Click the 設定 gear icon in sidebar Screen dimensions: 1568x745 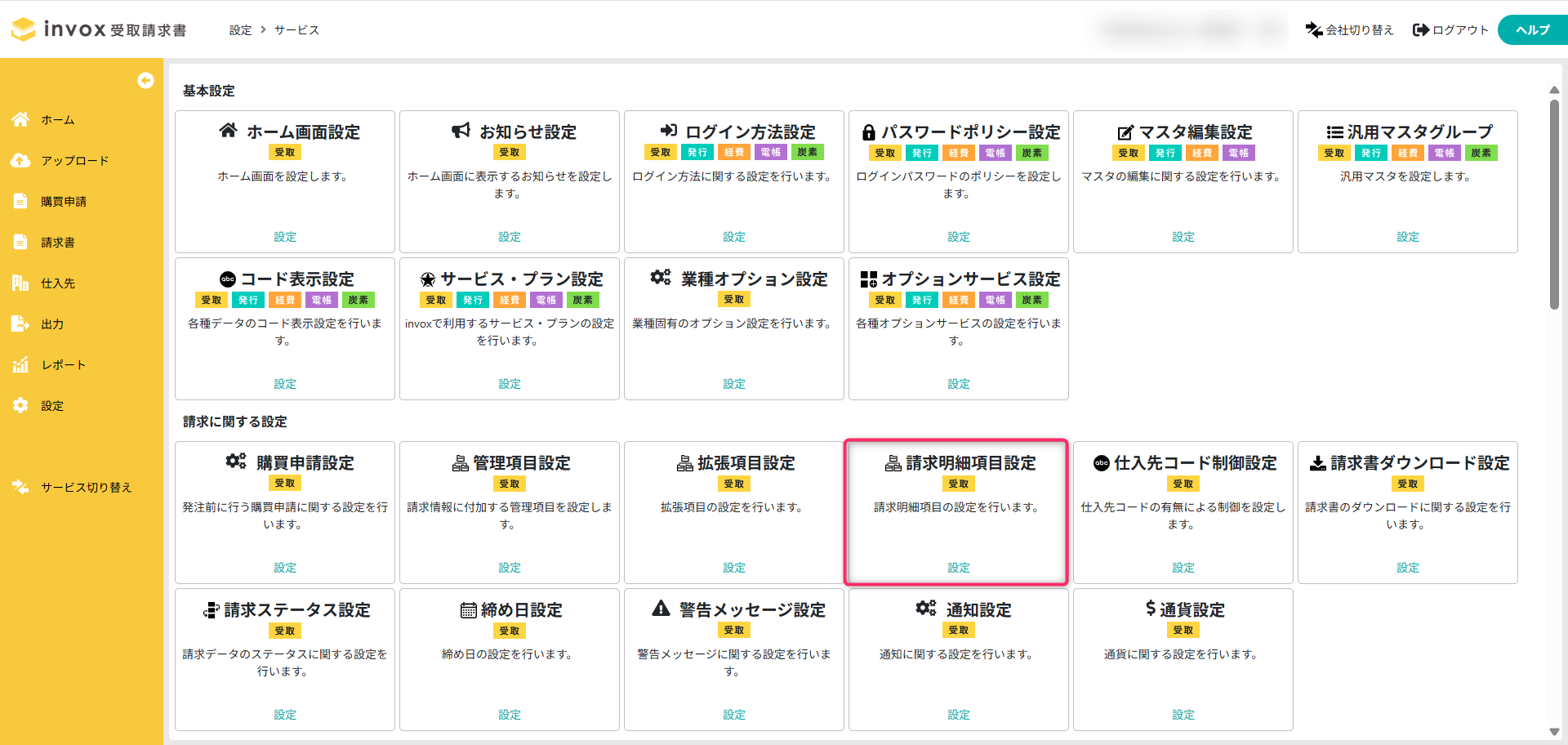(20, 405)
